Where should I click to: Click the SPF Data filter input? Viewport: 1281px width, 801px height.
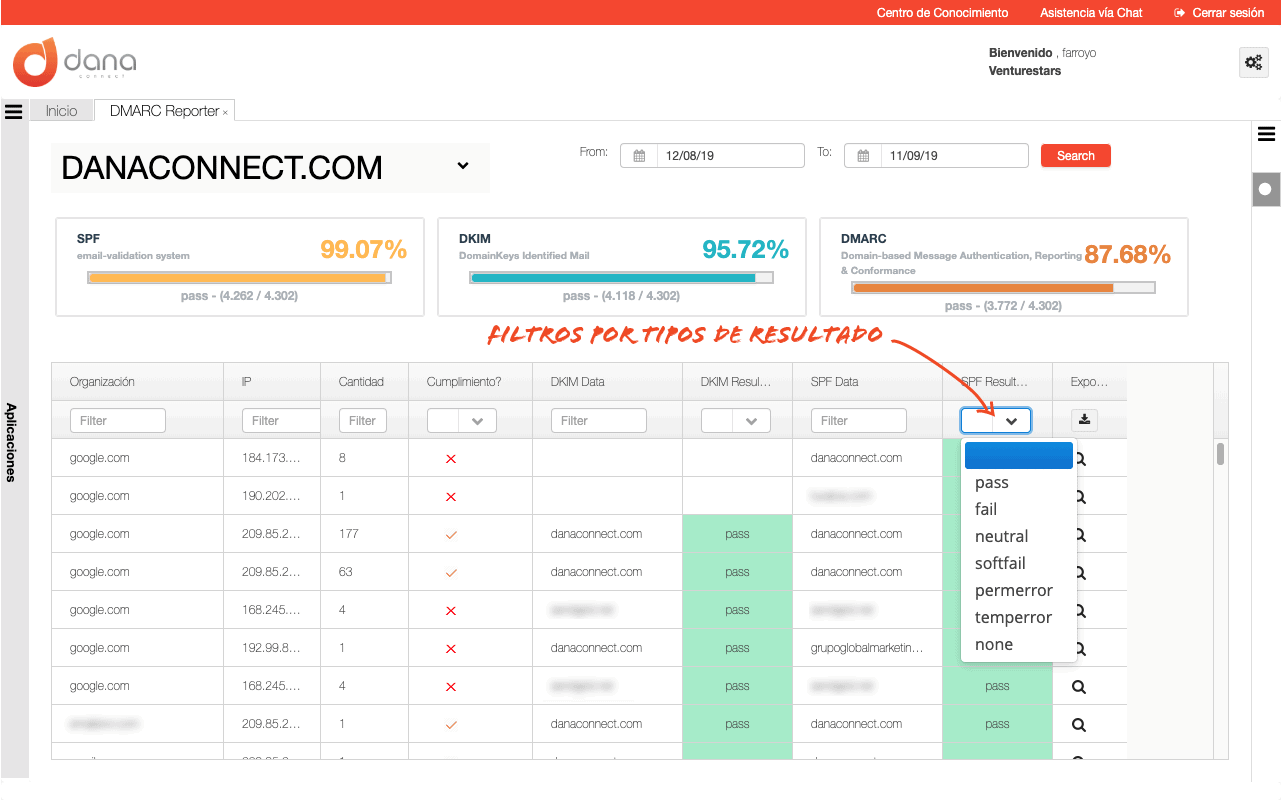click(x=859, y=421)
